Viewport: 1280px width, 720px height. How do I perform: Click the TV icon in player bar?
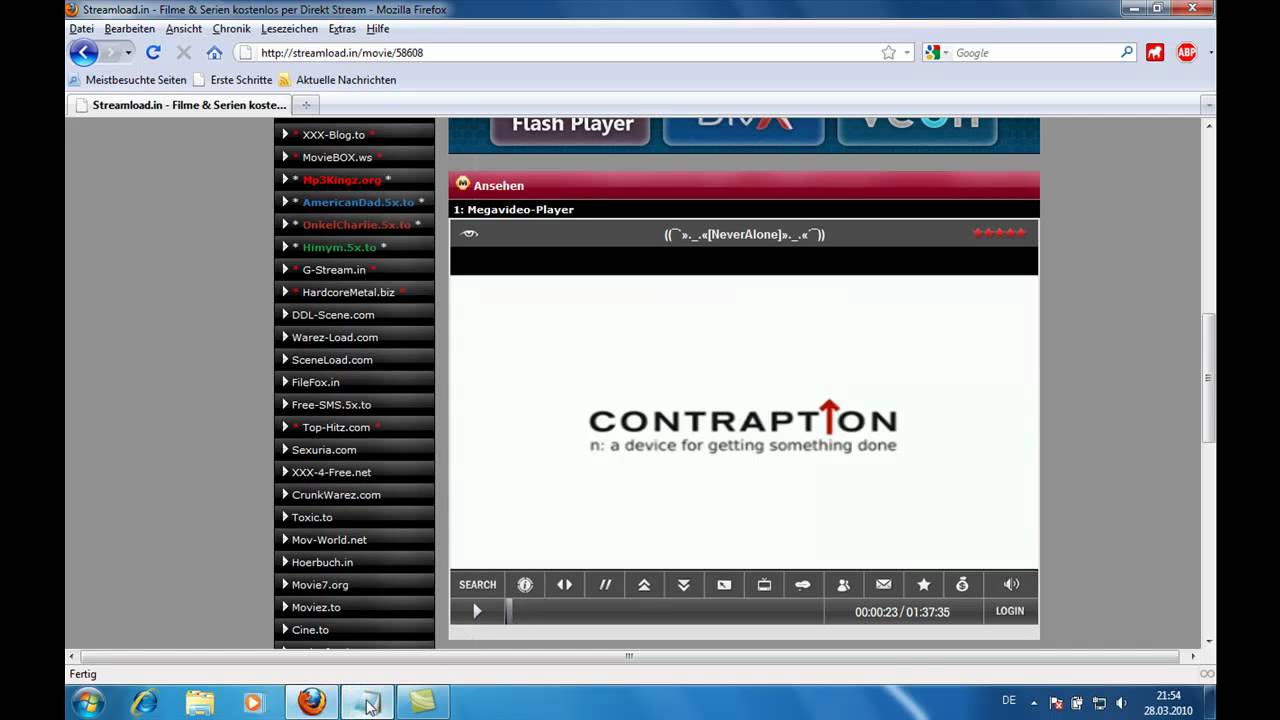coord(764,585)
